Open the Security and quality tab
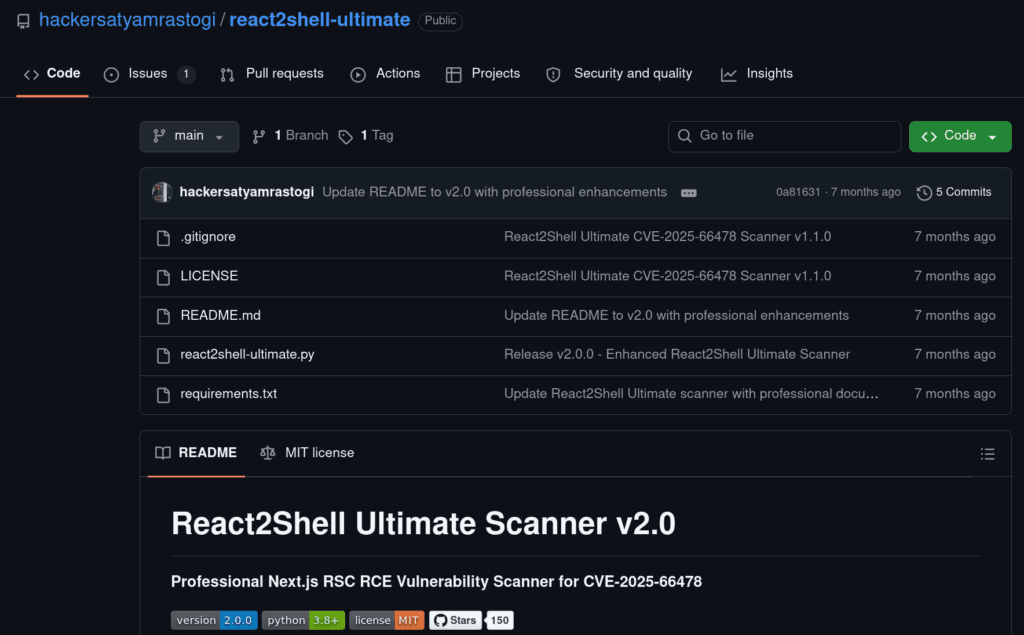The width and height of the screenshot is (1024, 635). pos(619,74)
